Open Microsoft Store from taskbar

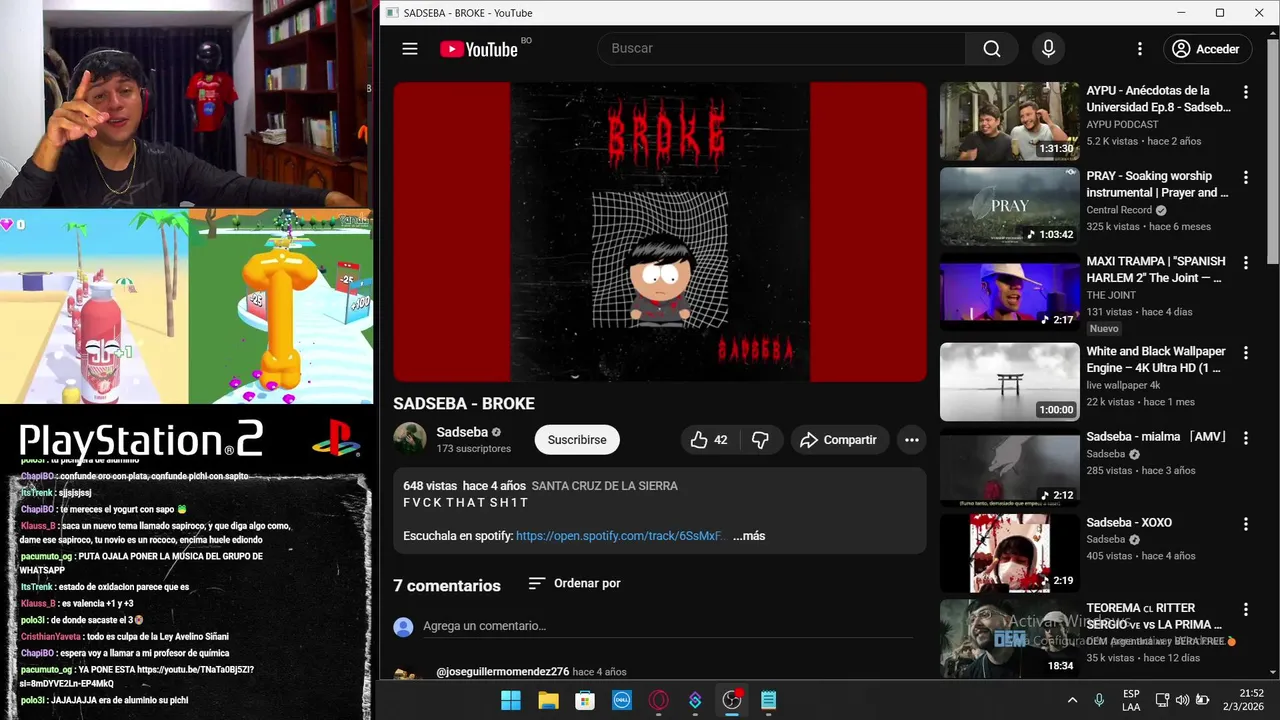pyautogui.click(x=585, y=700)
